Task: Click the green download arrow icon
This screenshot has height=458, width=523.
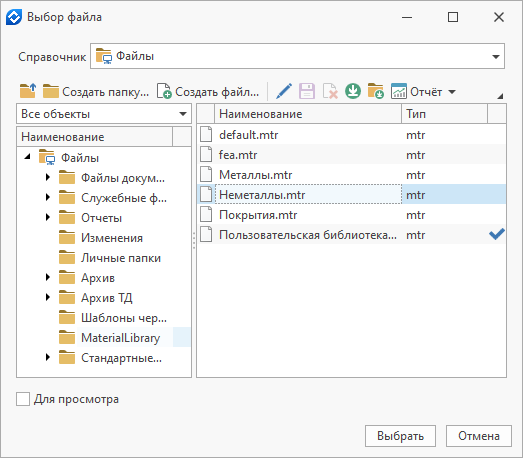Action: click(x=353, y=91)
